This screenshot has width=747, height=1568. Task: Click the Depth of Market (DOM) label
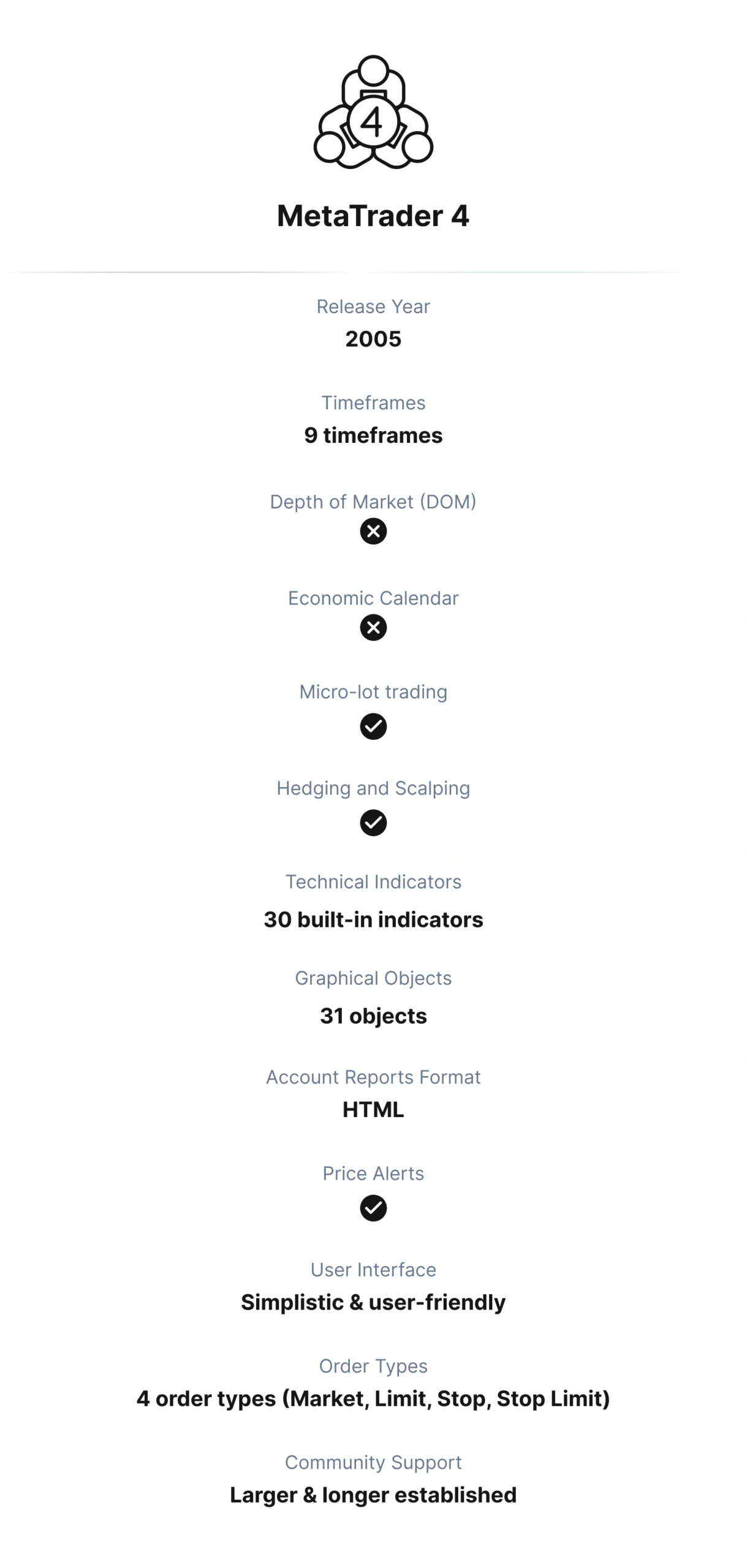373,502
